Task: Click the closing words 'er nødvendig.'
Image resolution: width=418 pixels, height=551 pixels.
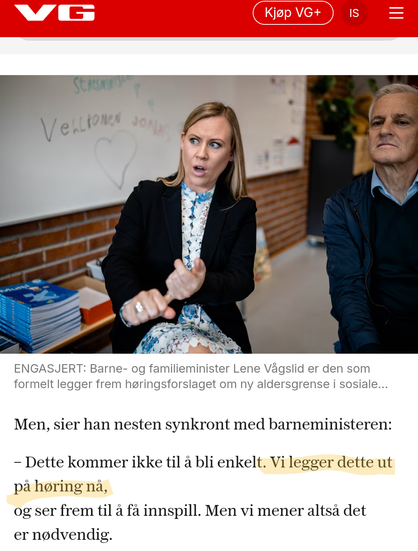Action: 63,535
